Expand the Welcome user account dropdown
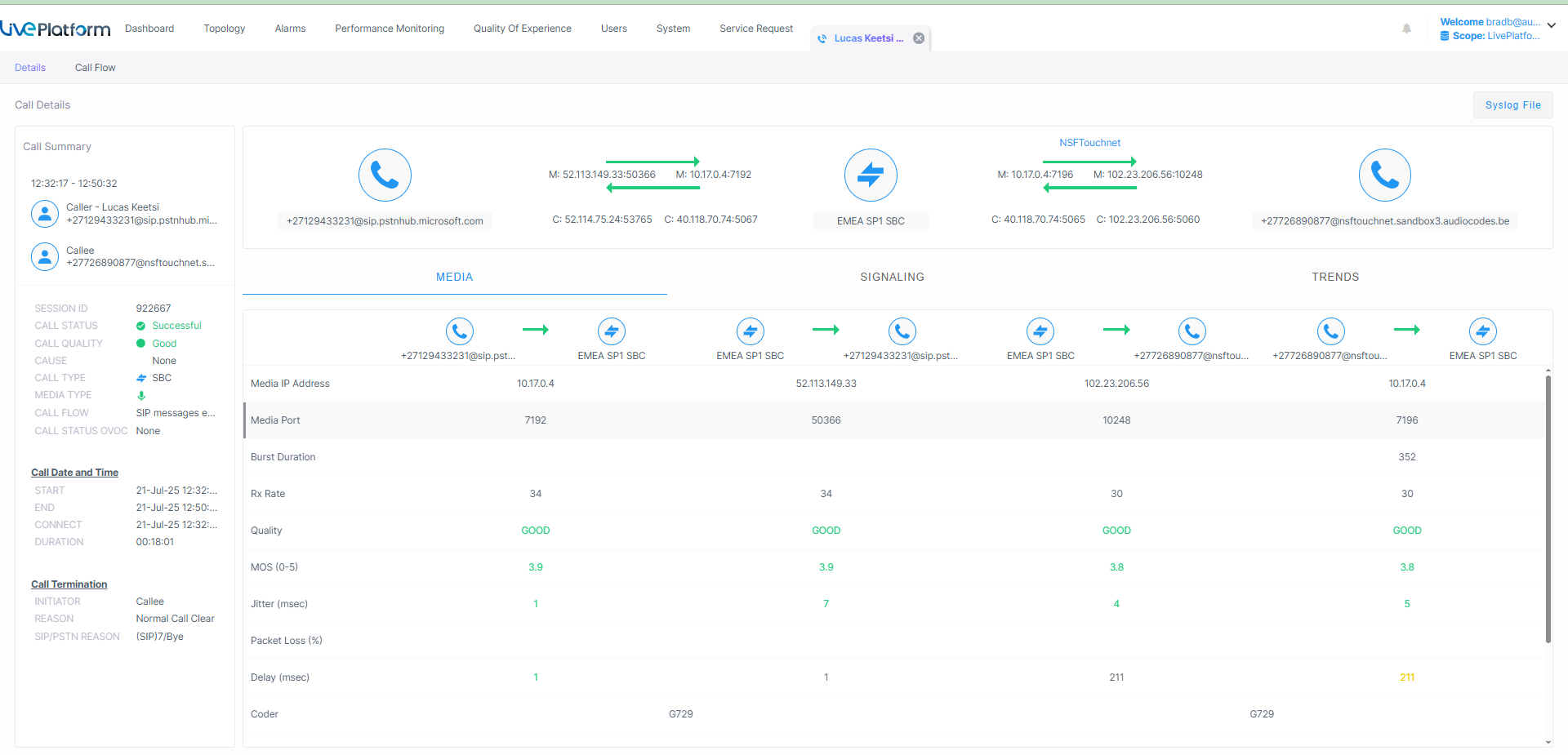1568x755 pixels. pos(1551,25)
